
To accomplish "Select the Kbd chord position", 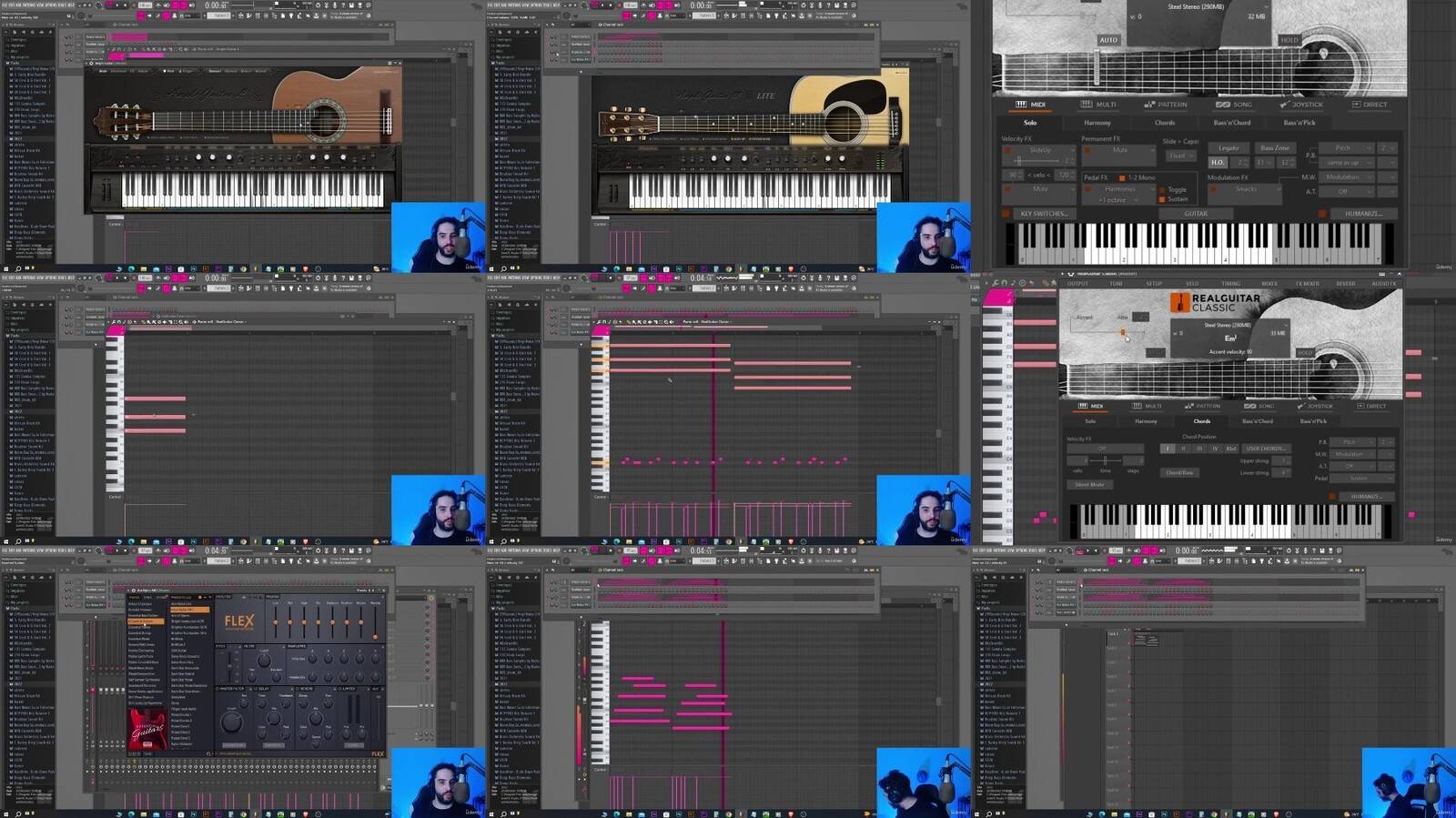I will point(1231,449).
